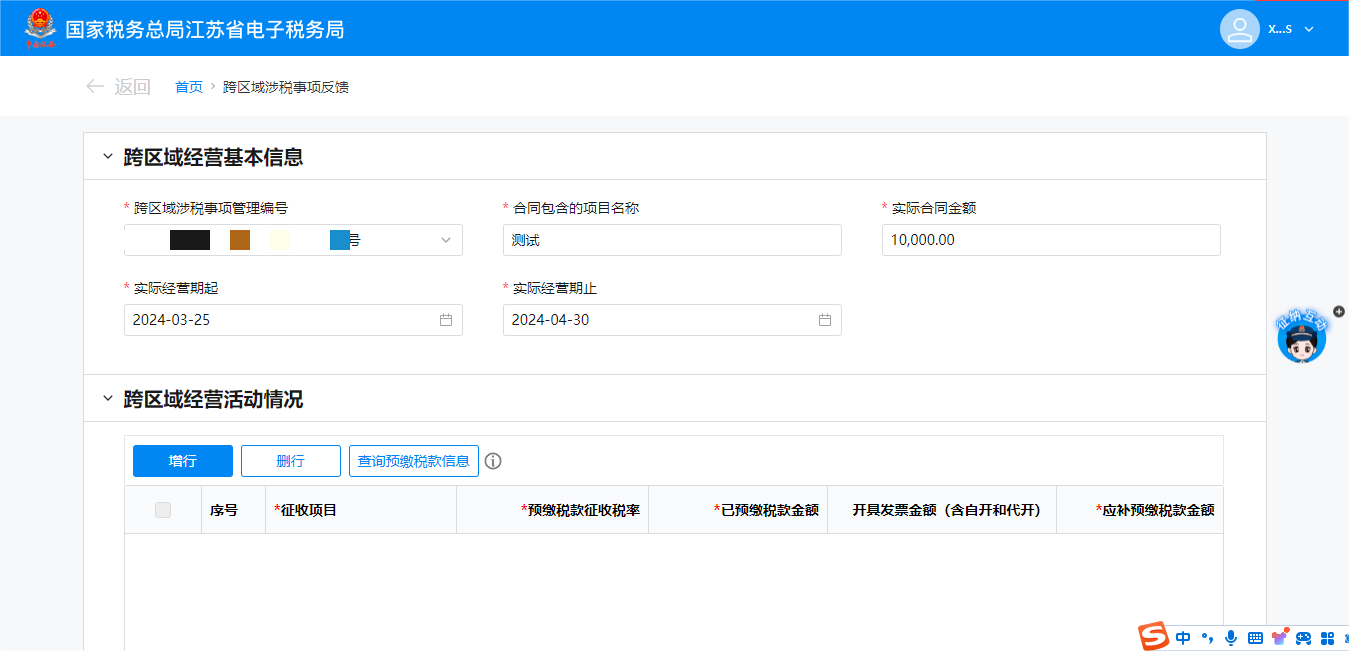Viewport: 1349px width, 651px height.
Task: Click the microphone voice input icon
Action: pyautogui.click(x=1231, y=637)
